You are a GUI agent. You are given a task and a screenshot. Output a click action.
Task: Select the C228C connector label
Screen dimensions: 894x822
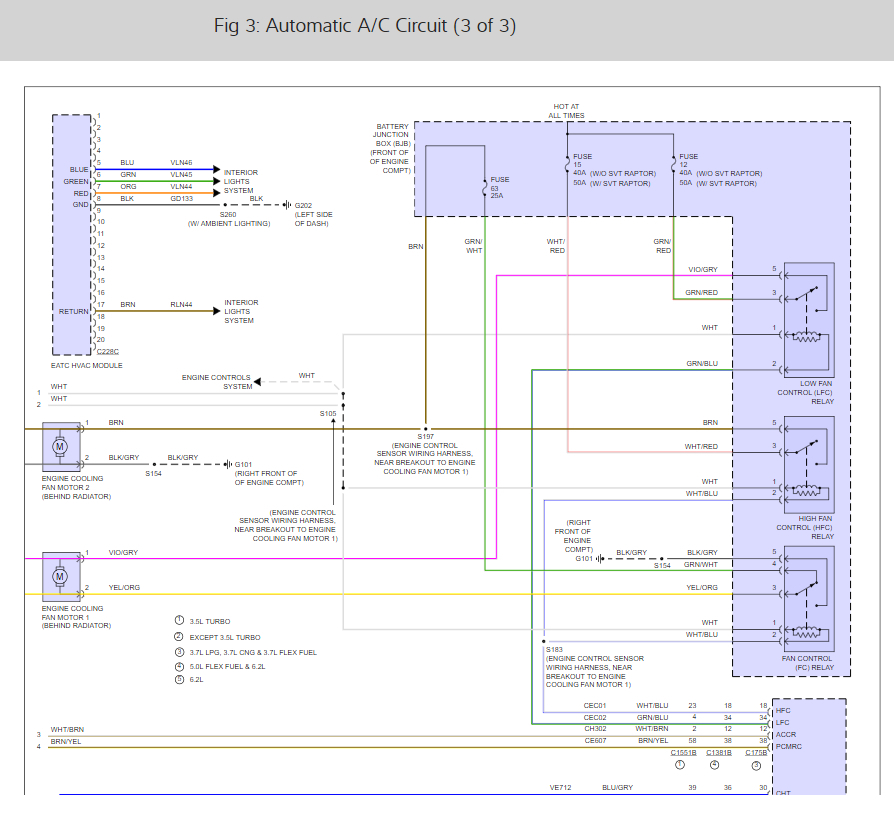[106, 352]
